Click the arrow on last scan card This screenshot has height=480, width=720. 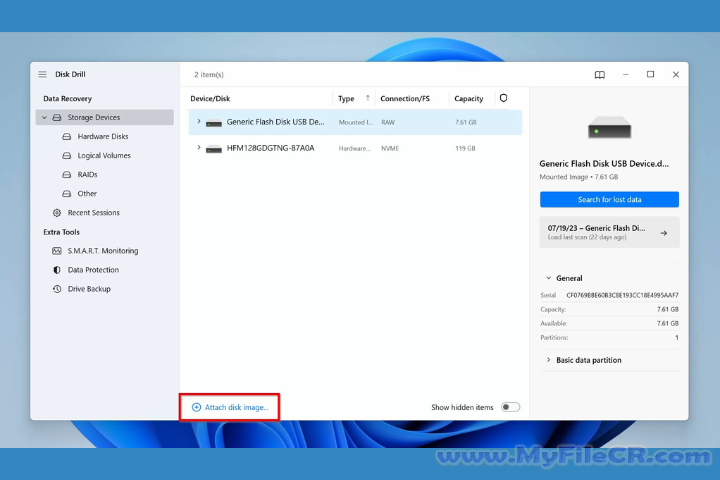[664, 233]
